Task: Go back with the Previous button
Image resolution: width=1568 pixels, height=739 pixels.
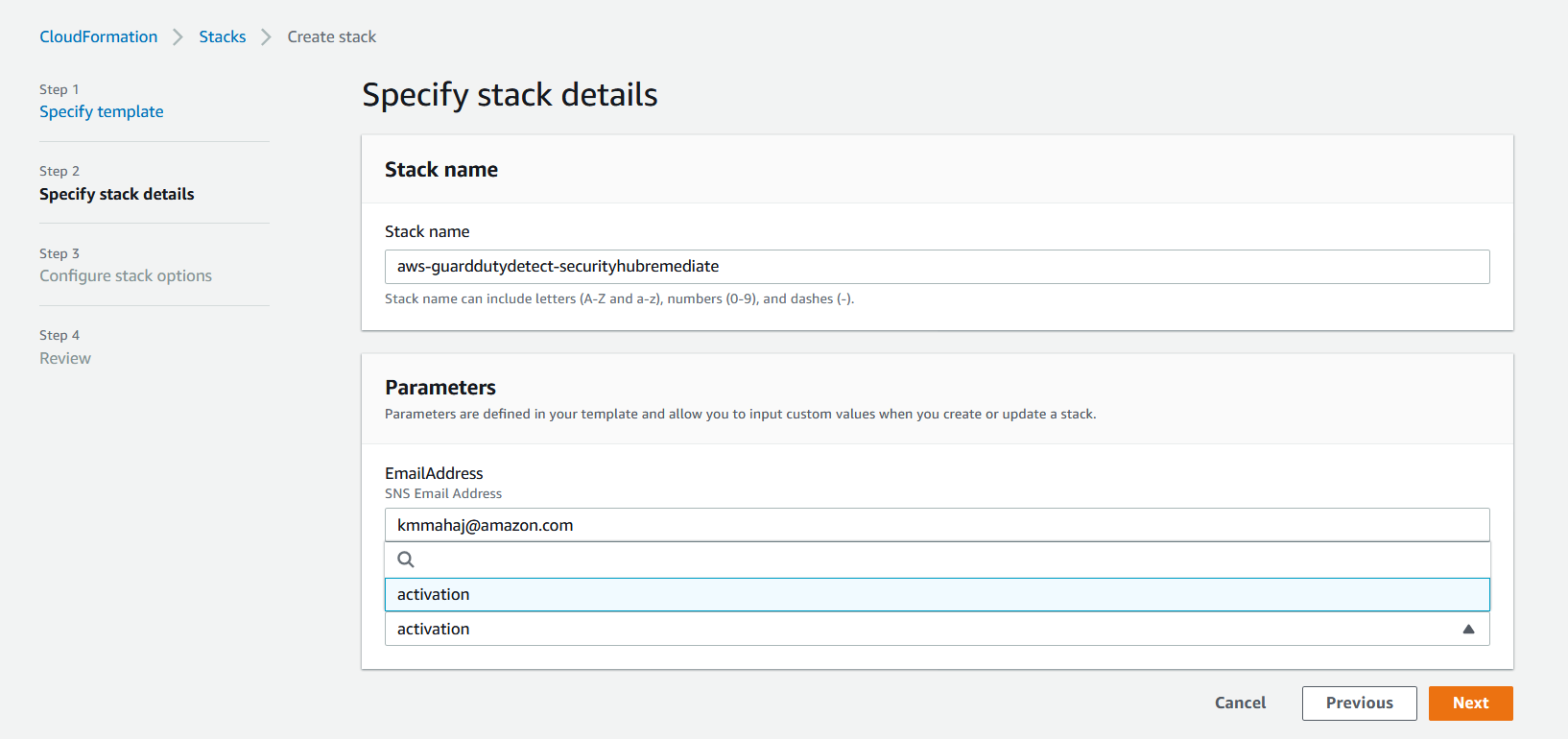Action: coord(1360,703)
